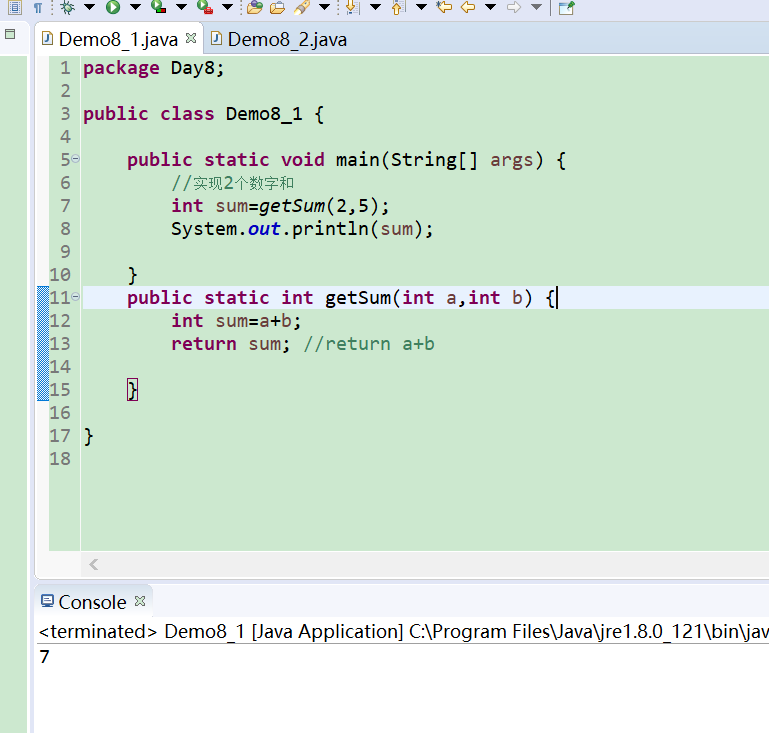The image size is (769, 733).
Task: Click the console output value 7
Action: click(x=45, y=657)
